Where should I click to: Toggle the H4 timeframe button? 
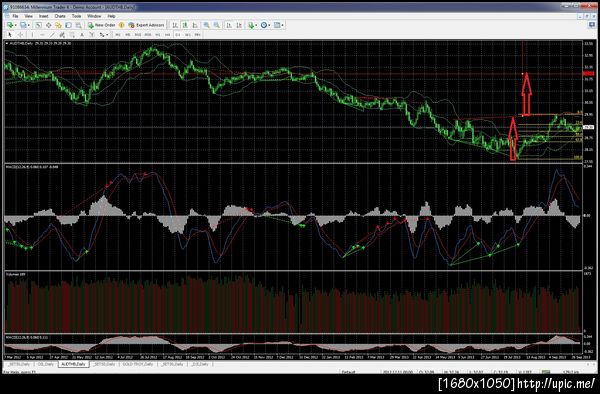[168, 35]
